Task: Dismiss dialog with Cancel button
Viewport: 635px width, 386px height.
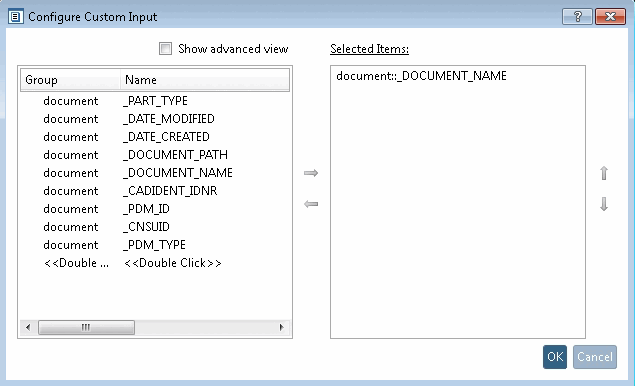Action: [595, 357]
